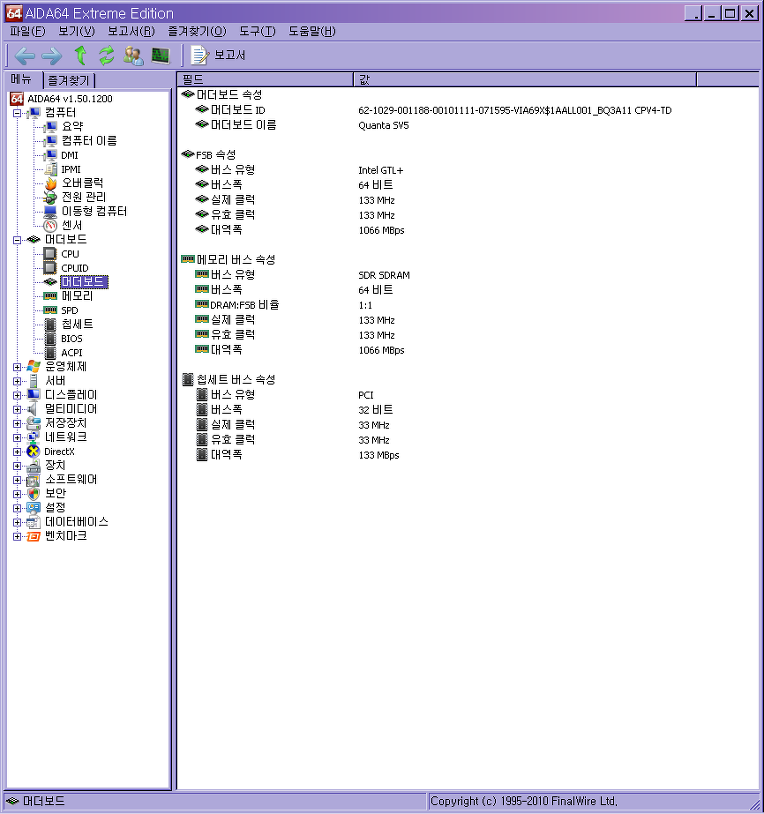Click the 전원 관리 power management icon
This screenshot has height=814, width=764.
click(50, 197)
